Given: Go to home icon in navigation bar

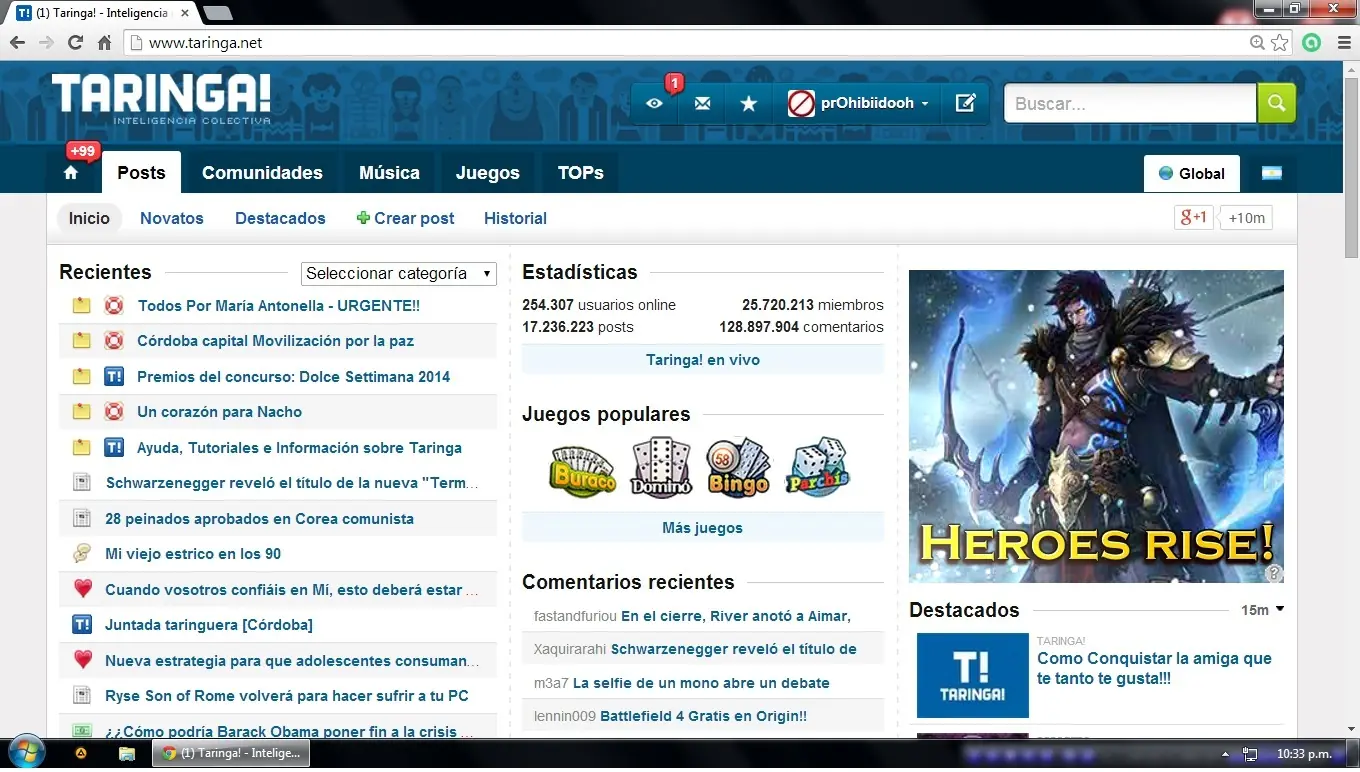Looking at the screenshot, I should click(x=71, y=173).
